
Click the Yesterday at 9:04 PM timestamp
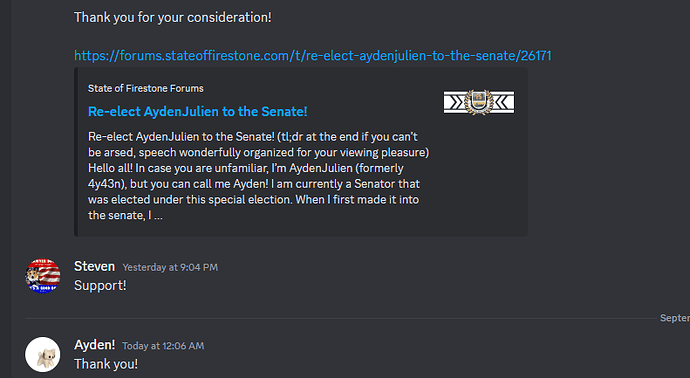pyautogui.click(x=170, y=268)
